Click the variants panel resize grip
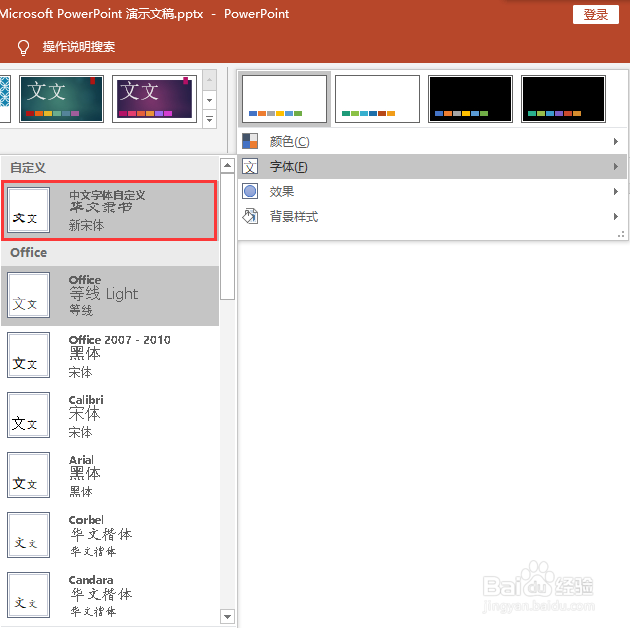Image resolution: width=630 pixels, height=628 pixels. click(621, 234)
